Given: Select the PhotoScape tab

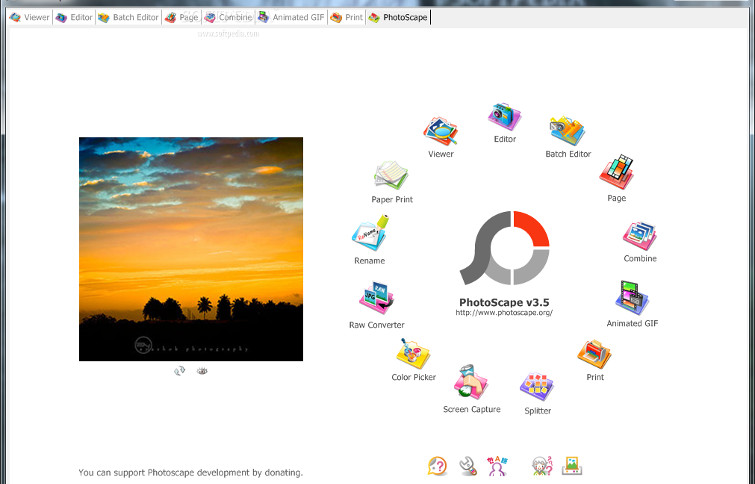Looking at the screenshot, I should (398, 17).
